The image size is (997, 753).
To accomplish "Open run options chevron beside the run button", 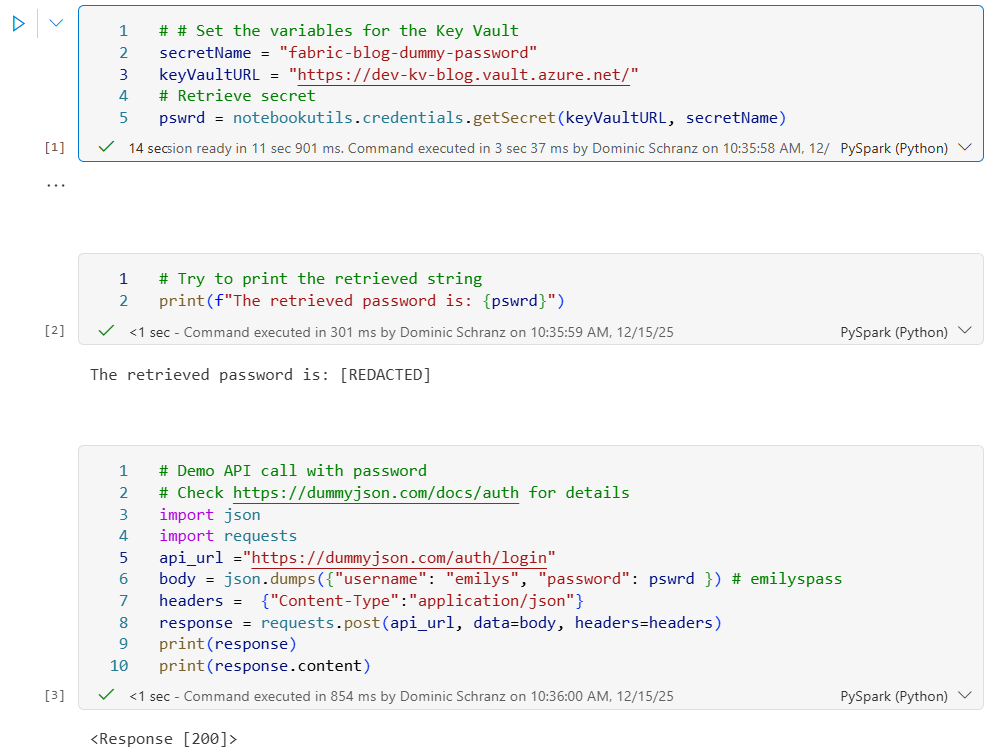I will tap(56, 24).
